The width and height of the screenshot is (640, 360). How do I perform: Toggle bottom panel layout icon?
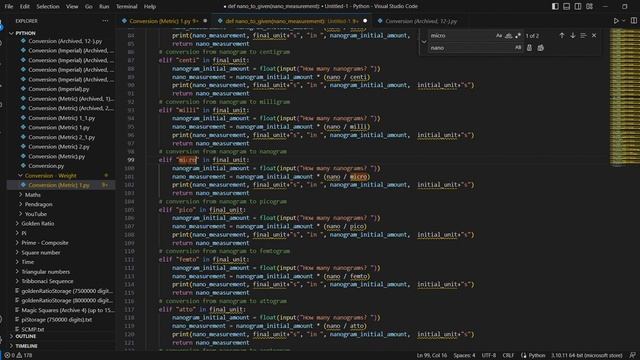567,7
